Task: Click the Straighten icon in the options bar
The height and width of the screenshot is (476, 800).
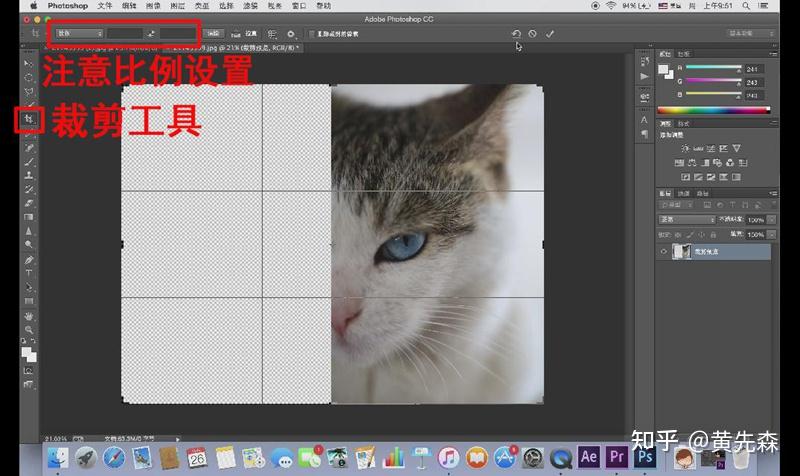Action: point(235,34)
